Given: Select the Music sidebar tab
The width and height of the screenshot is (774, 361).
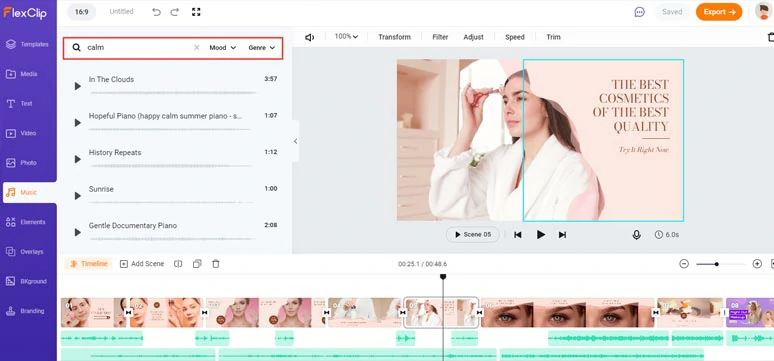Looking at the screenshot, I should point(29,193).
